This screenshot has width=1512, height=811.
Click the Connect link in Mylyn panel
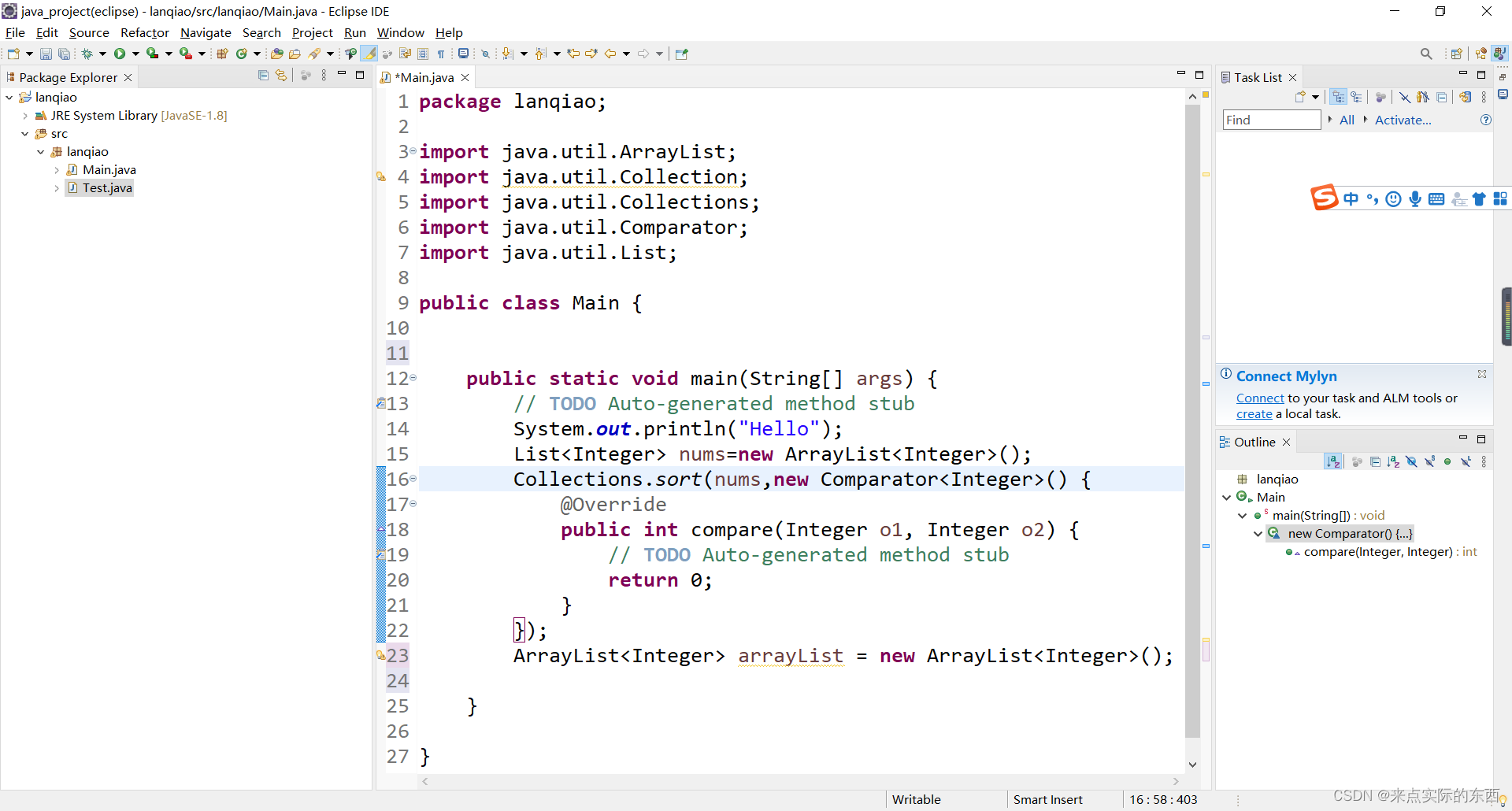[1260, 398]
